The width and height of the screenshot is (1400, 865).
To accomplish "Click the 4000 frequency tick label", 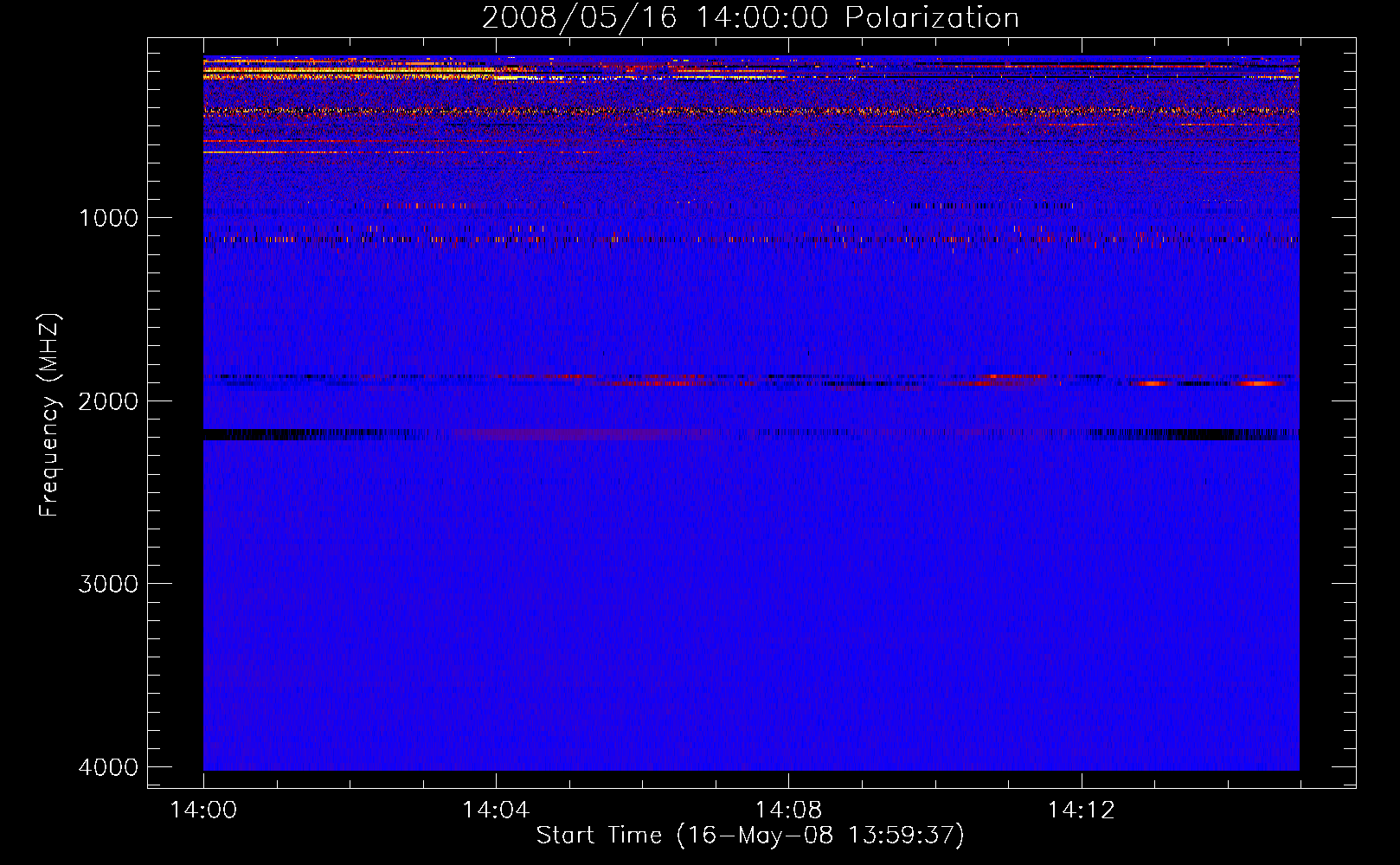I will pos(108,767).
